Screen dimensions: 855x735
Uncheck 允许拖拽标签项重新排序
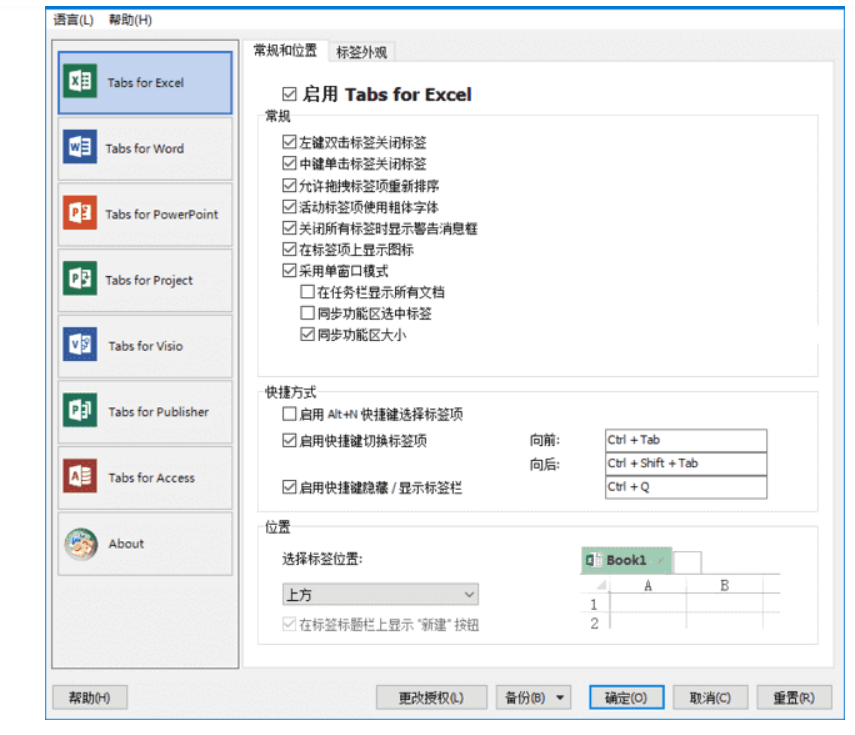289,185
